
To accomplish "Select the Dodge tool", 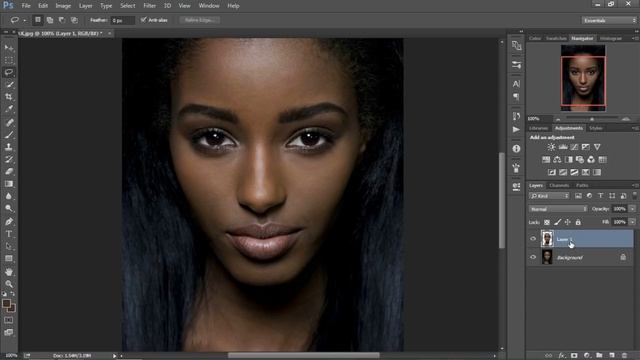I will (9, 209).
